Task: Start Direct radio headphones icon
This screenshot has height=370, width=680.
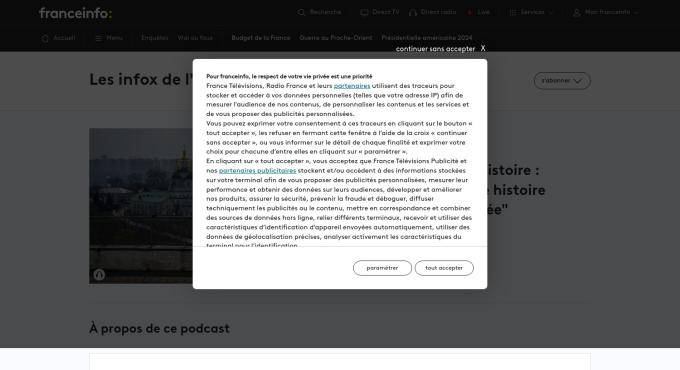Action: point(413,13)
